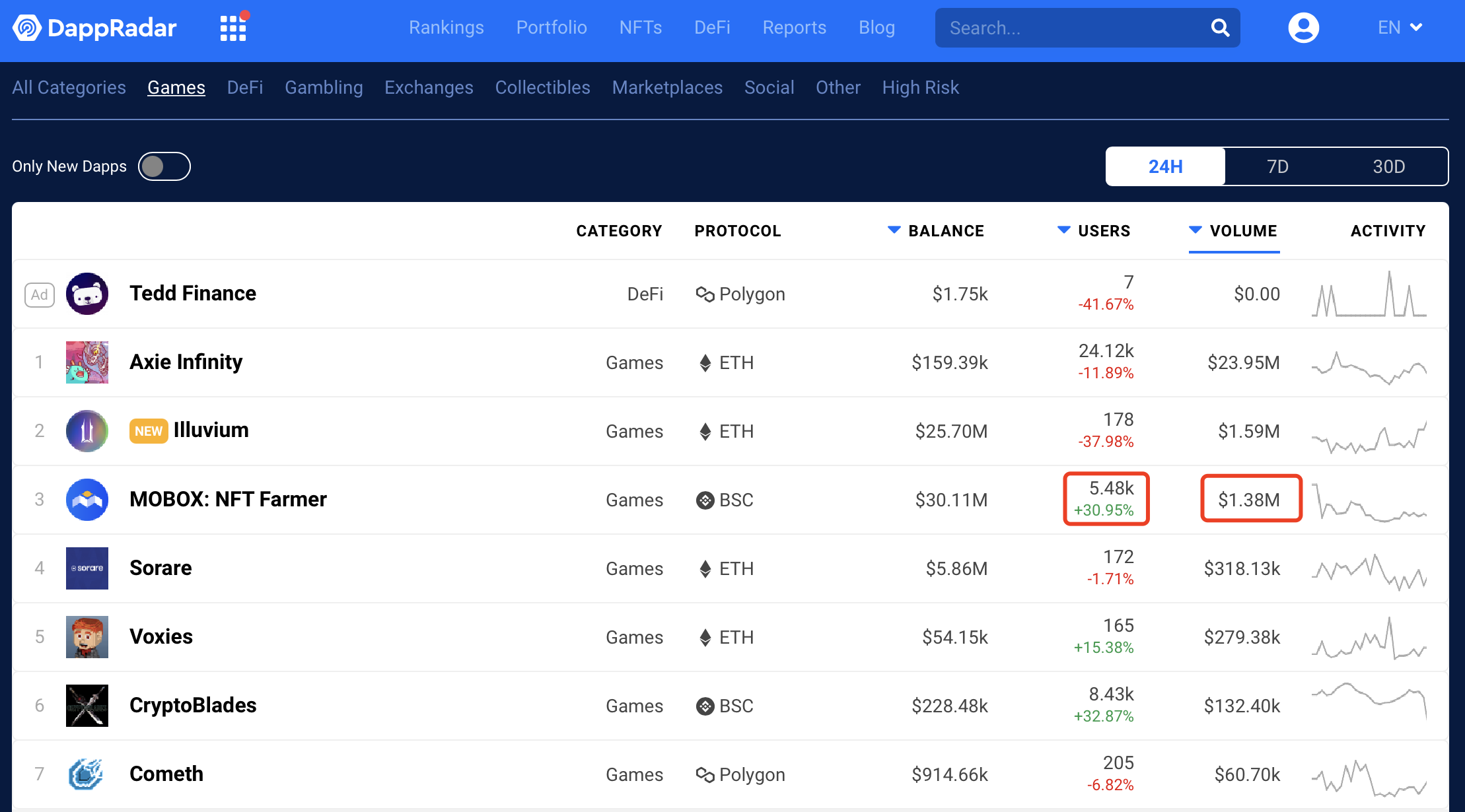Sort by the Balance column arrow
This screenshot has height=812, width=1465.
pos(894,230)
